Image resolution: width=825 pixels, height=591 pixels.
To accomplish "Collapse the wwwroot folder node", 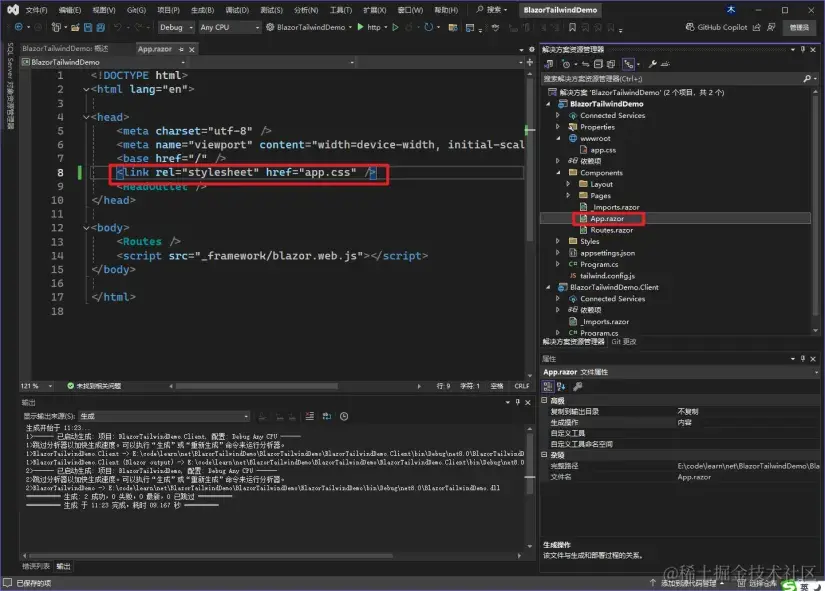I will (558, 138).
